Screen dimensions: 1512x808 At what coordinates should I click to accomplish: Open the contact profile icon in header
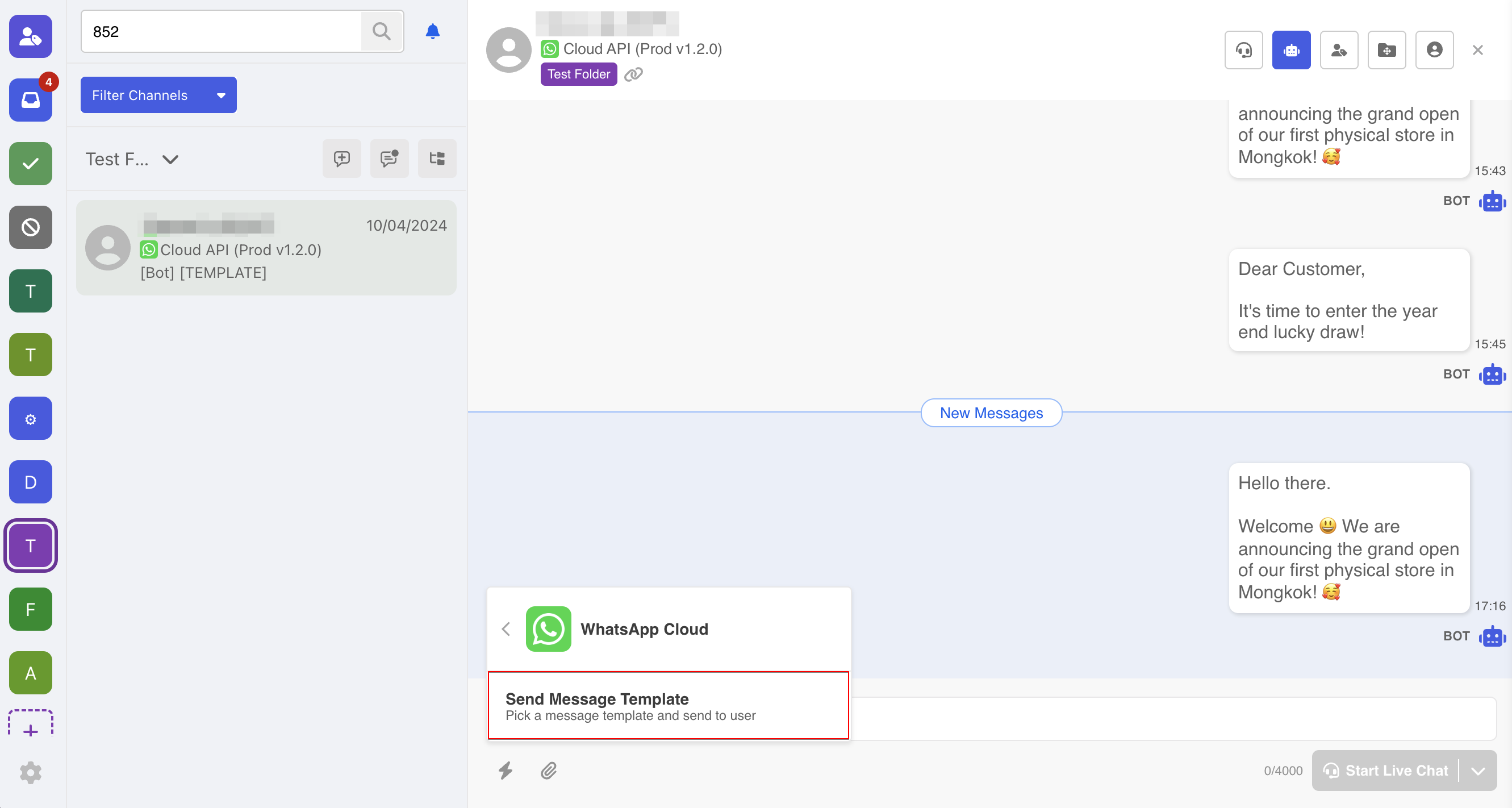1434,50
